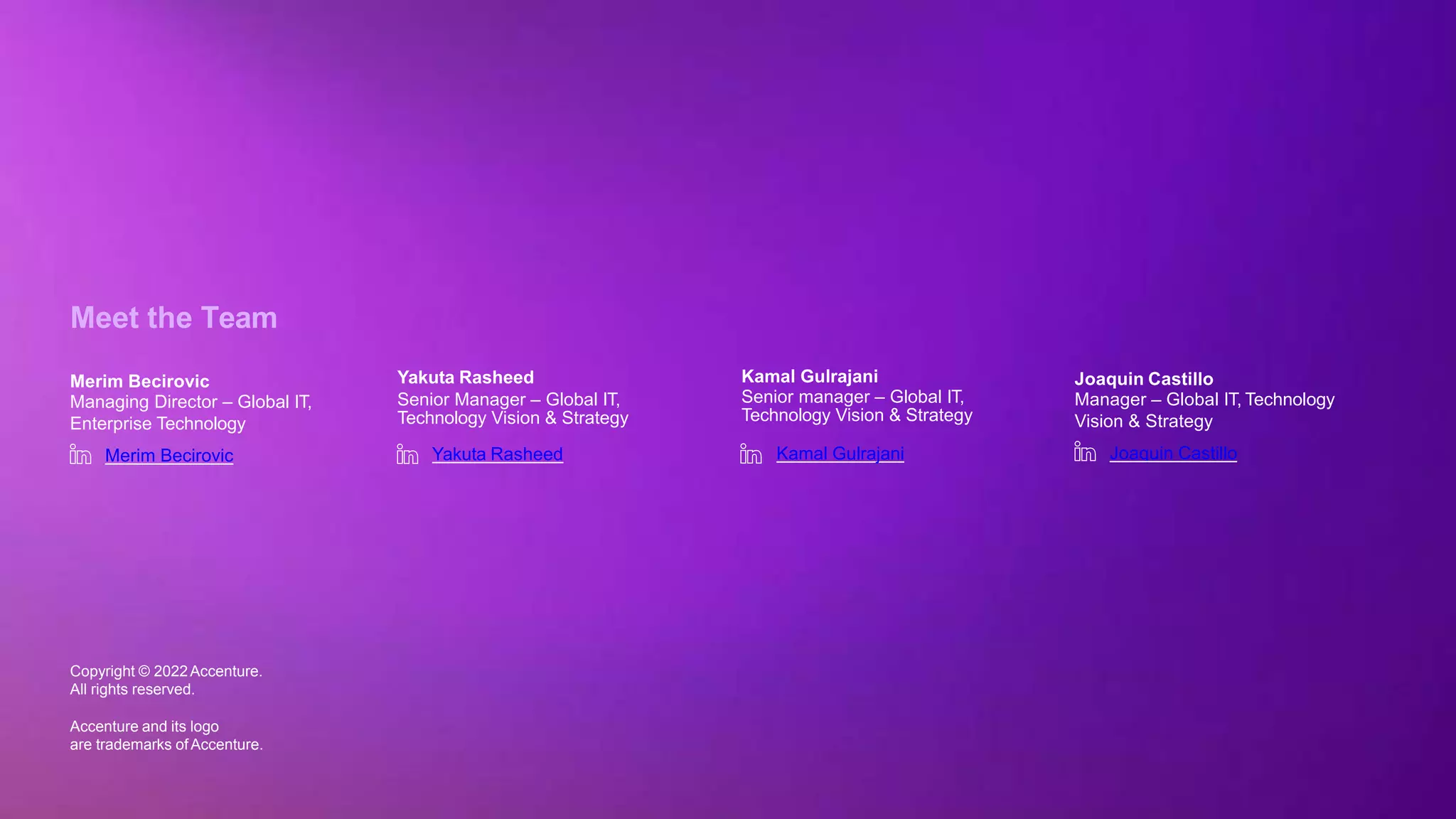
Task: Click the Copyright © 2022 Accenture line
Action: point(166,672)
